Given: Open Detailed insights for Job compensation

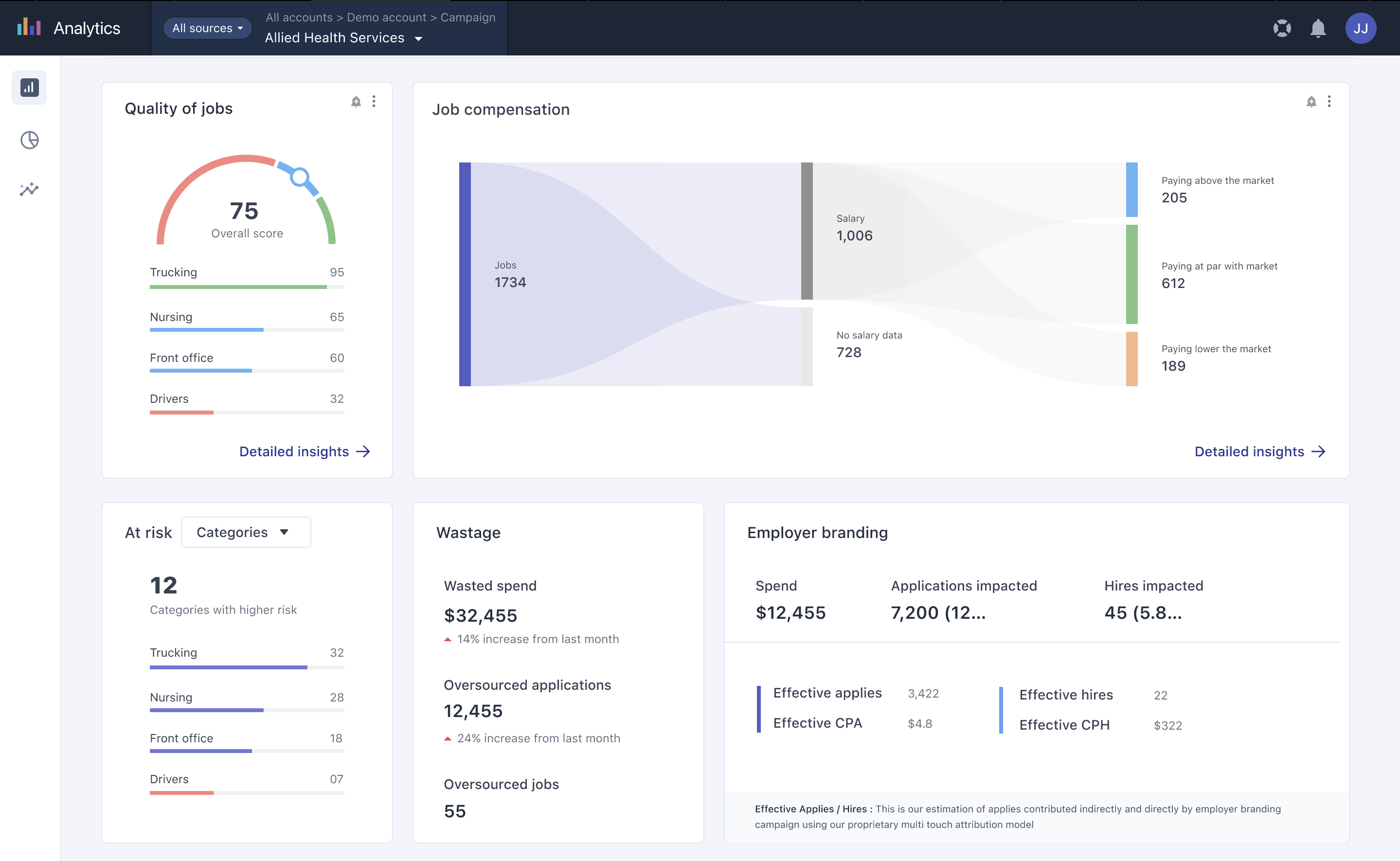Looking at the screenshot, I should [1259, 451].
